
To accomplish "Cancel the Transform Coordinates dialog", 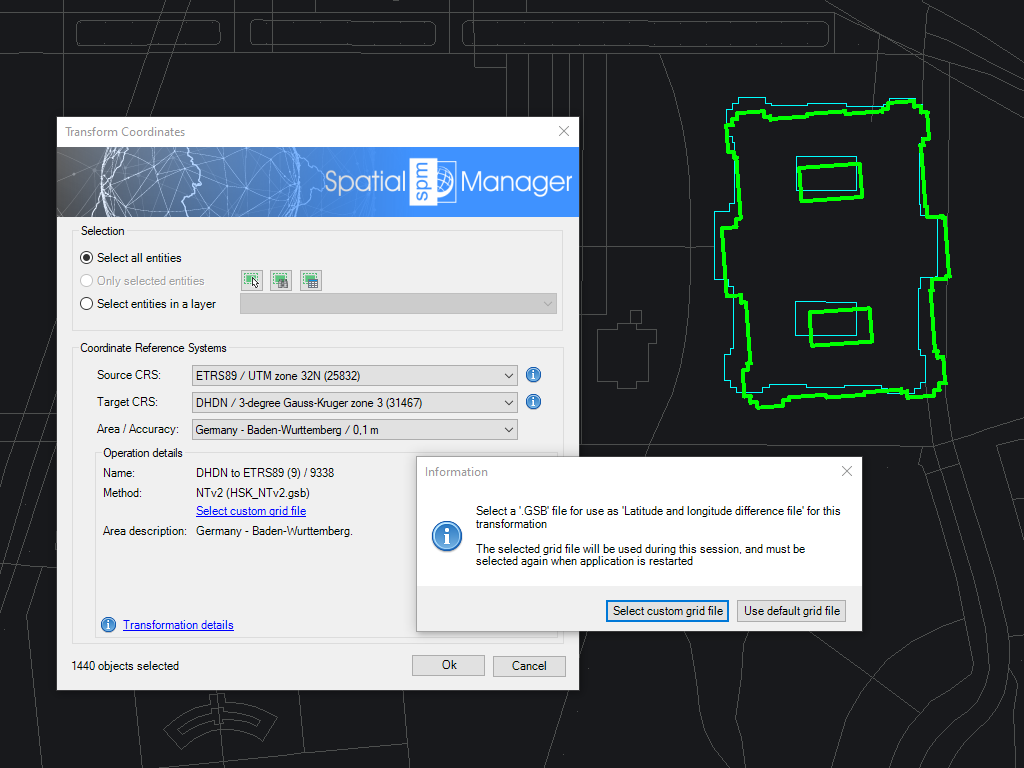I will click(x=529, y=666).
